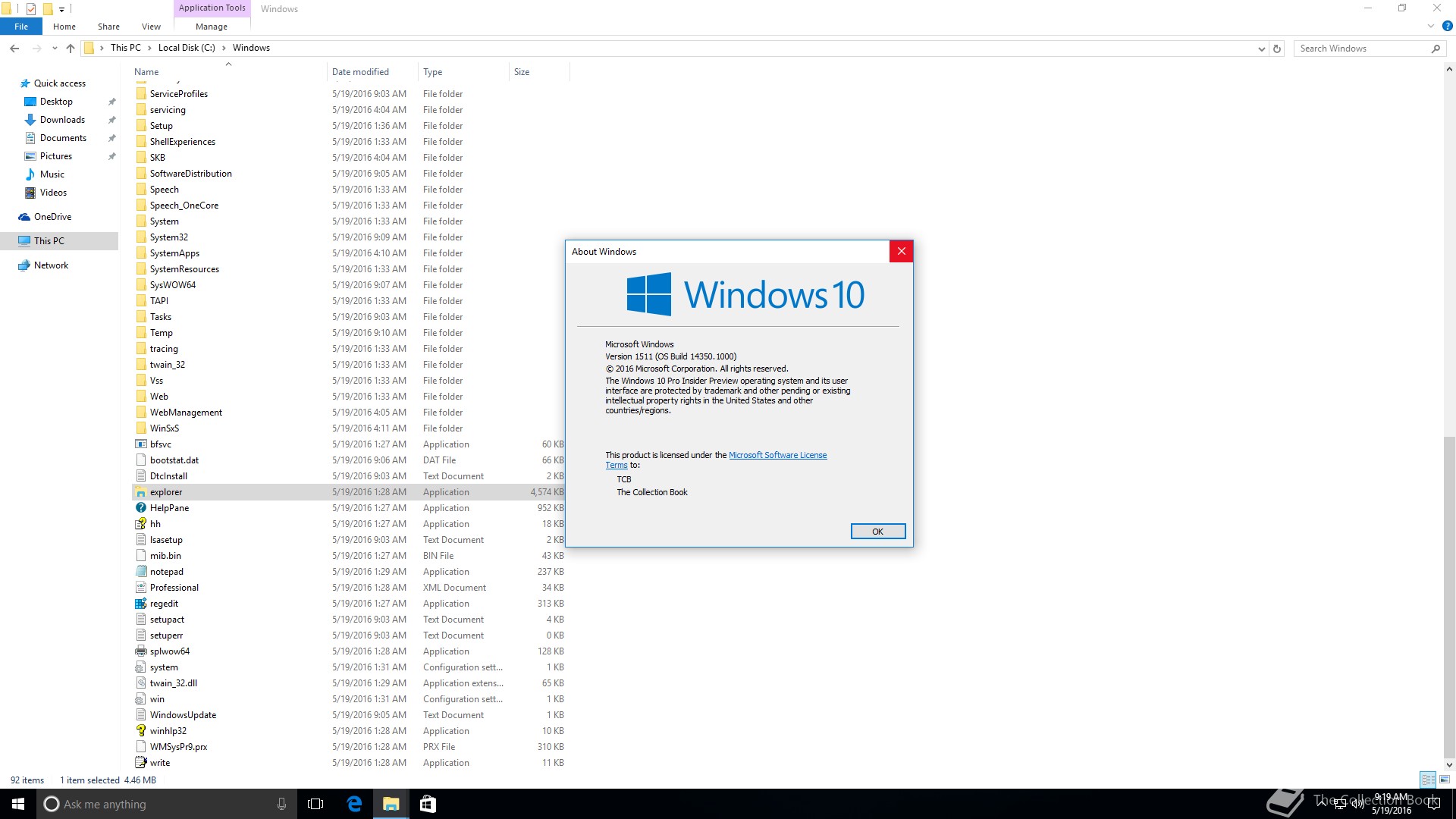Expand the ribbon with the chevron

pyautogui.click(x=1431, y=26)
